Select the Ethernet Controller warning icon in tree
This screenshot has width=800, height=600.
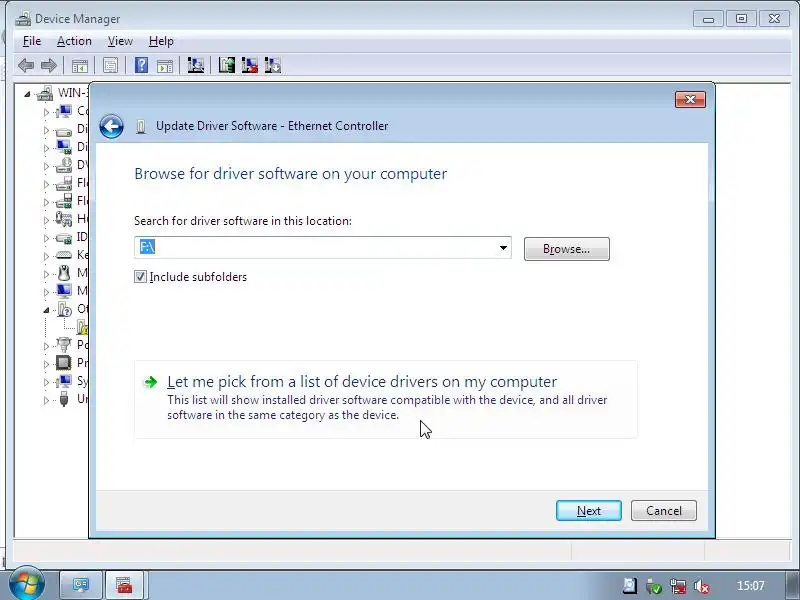(x=82, y=327)
